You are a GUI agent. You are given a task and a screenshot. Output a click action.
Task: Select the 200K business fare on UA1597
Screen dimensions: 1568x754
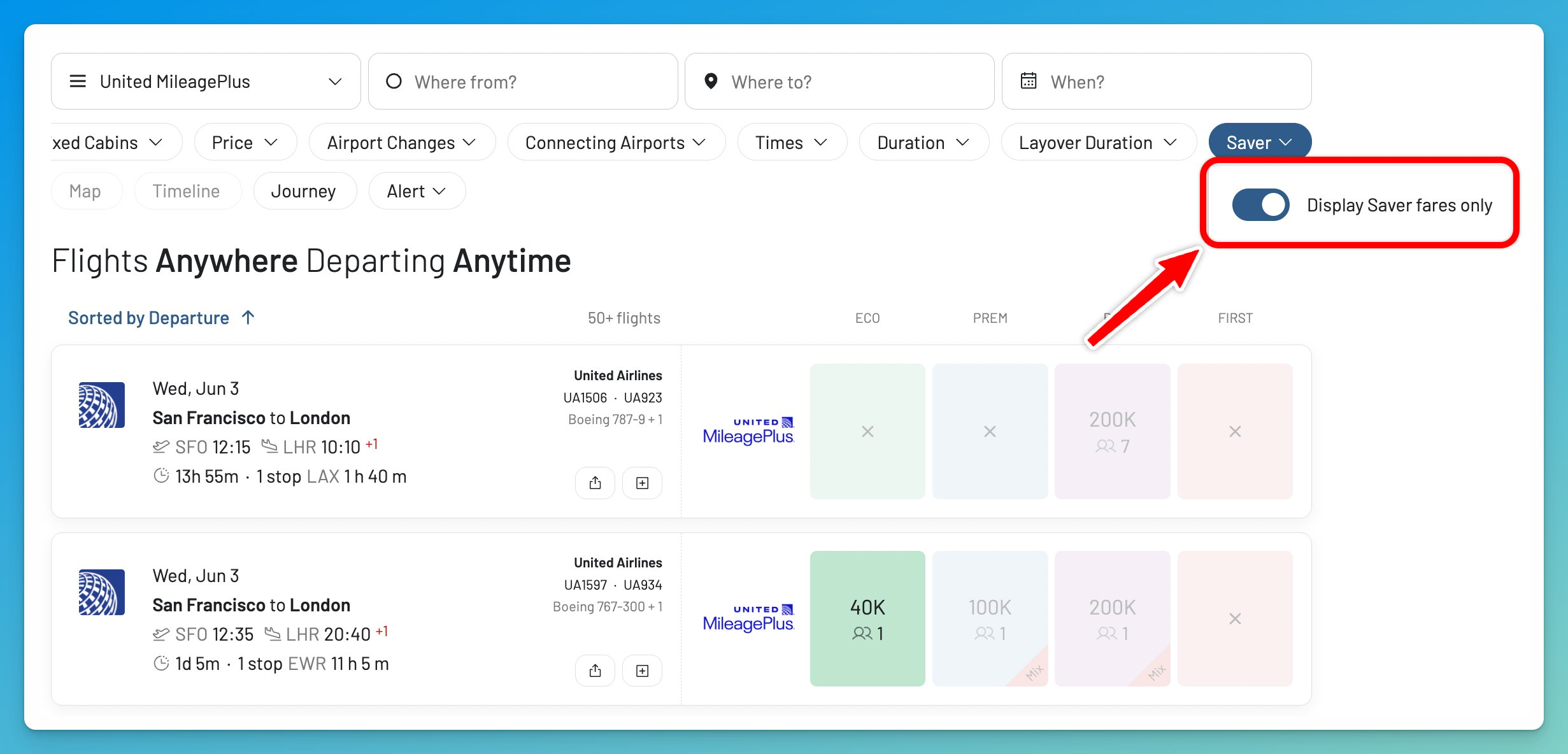(x=1112, y=618)
